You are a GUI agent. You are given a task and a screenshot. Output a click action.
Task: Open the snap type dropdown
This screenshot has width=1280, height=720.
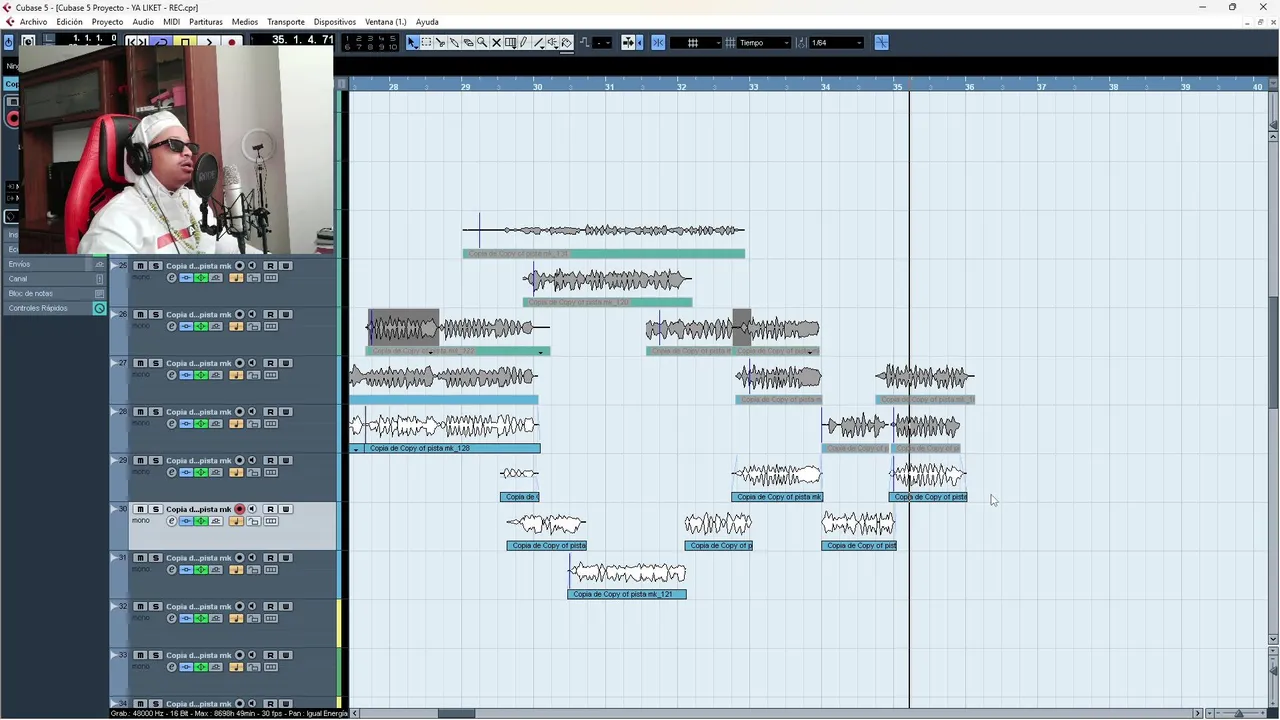click(696, 42)
